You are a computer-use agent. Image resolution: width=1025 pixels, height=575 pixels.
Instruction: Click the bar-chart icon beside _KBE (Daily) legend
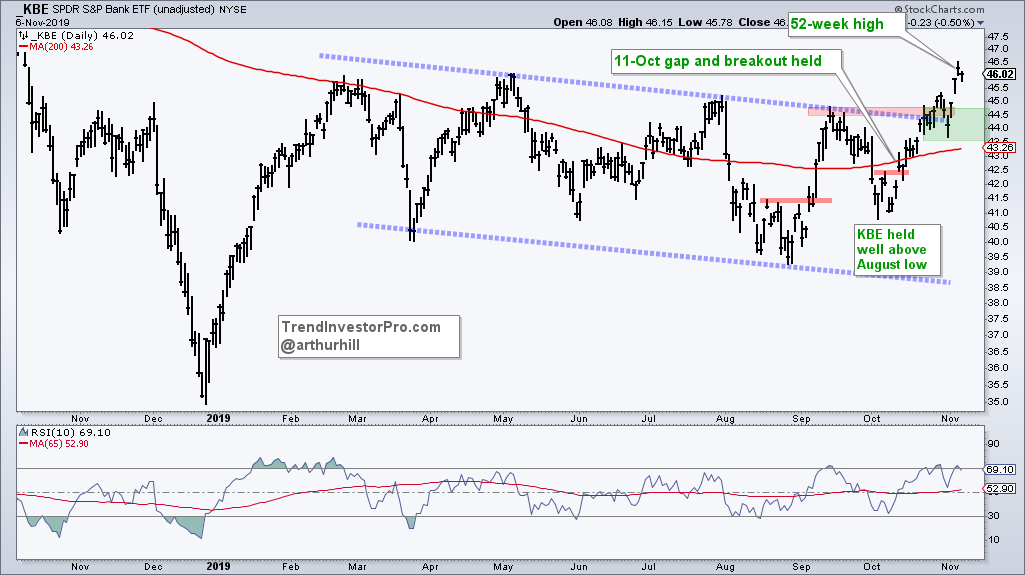23,35
